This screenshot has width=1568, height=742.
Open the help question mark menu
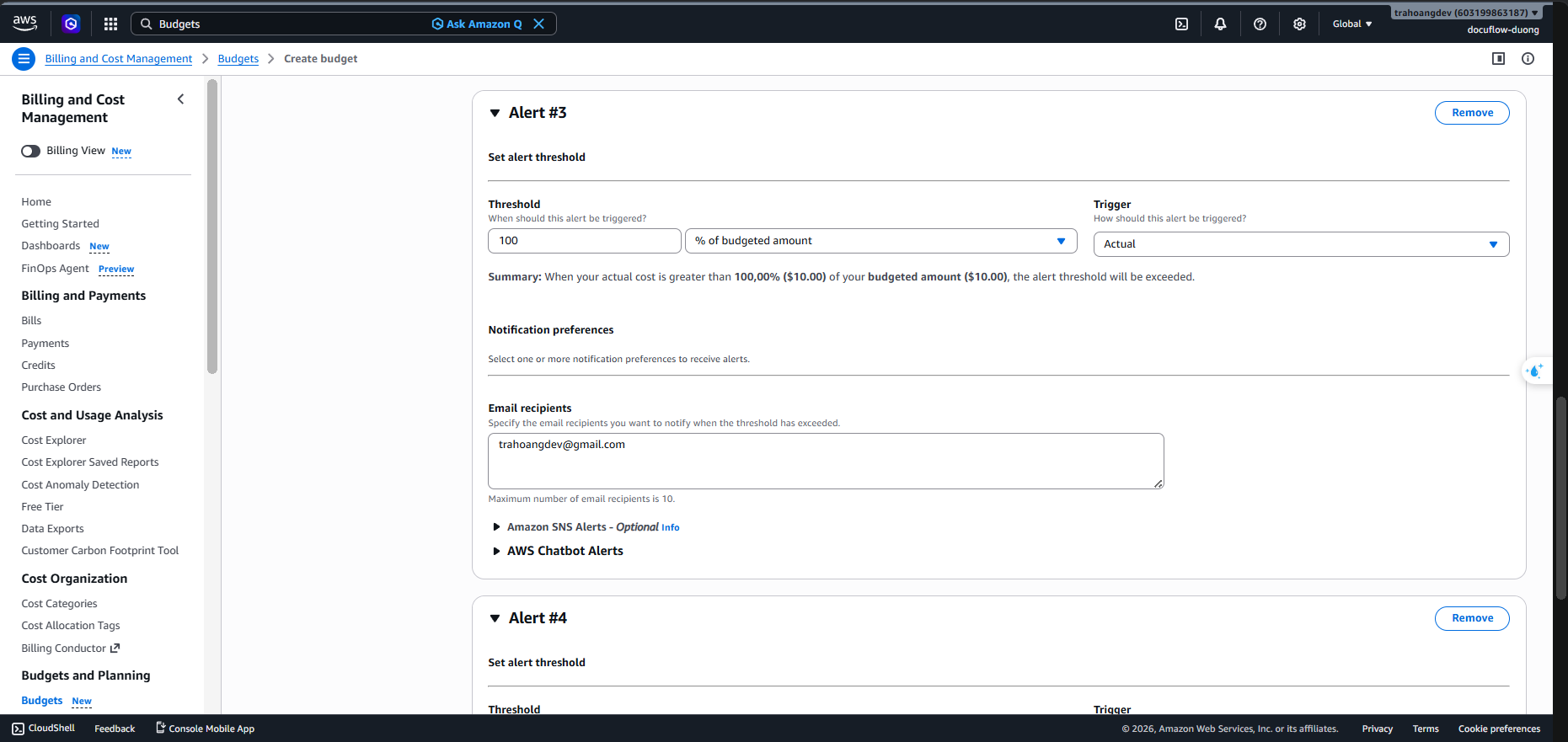[1260, 24]
